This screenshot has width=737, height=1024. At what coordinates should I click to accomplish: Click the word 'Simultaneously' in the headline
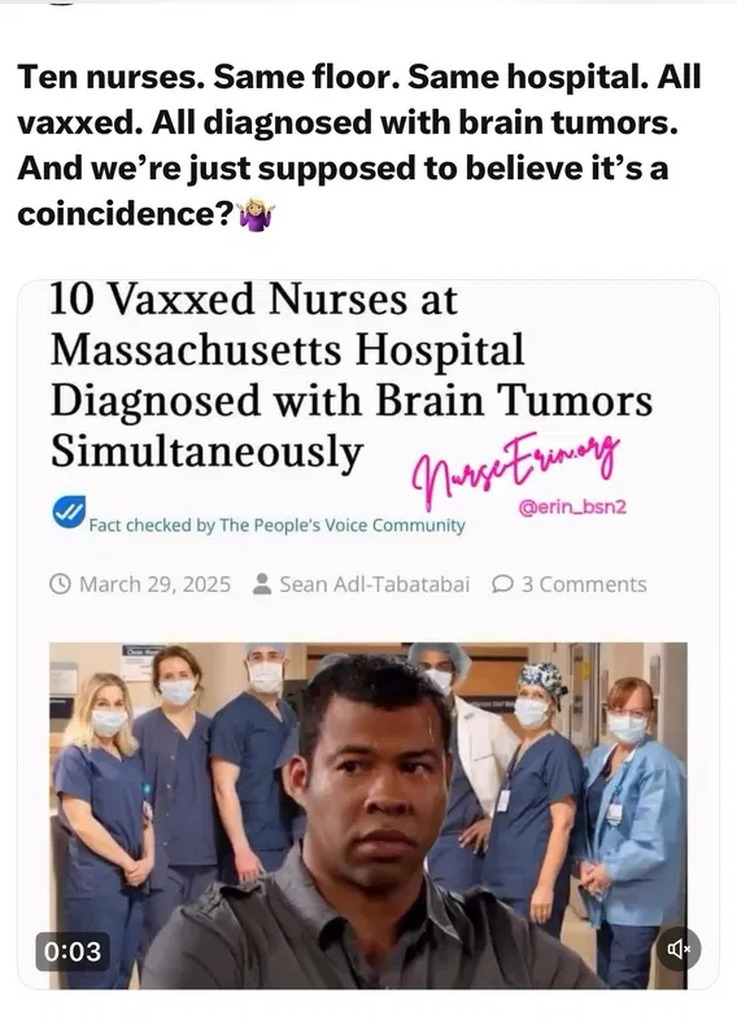(x=206, y=451)
